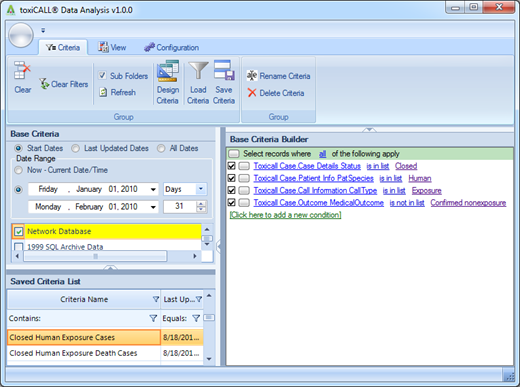
Task: Toggle the Network Database checkbox
Action: [x=19, y=231]
